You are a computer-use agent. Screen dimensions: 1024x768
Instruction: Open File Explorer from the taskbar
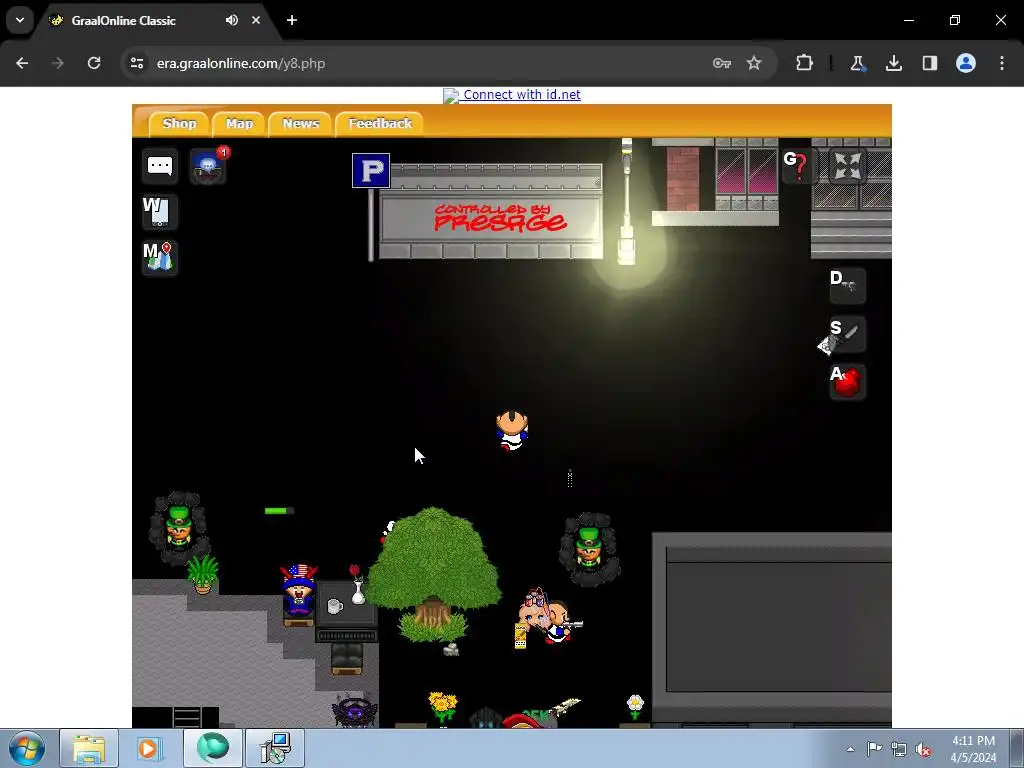point(89,748)
